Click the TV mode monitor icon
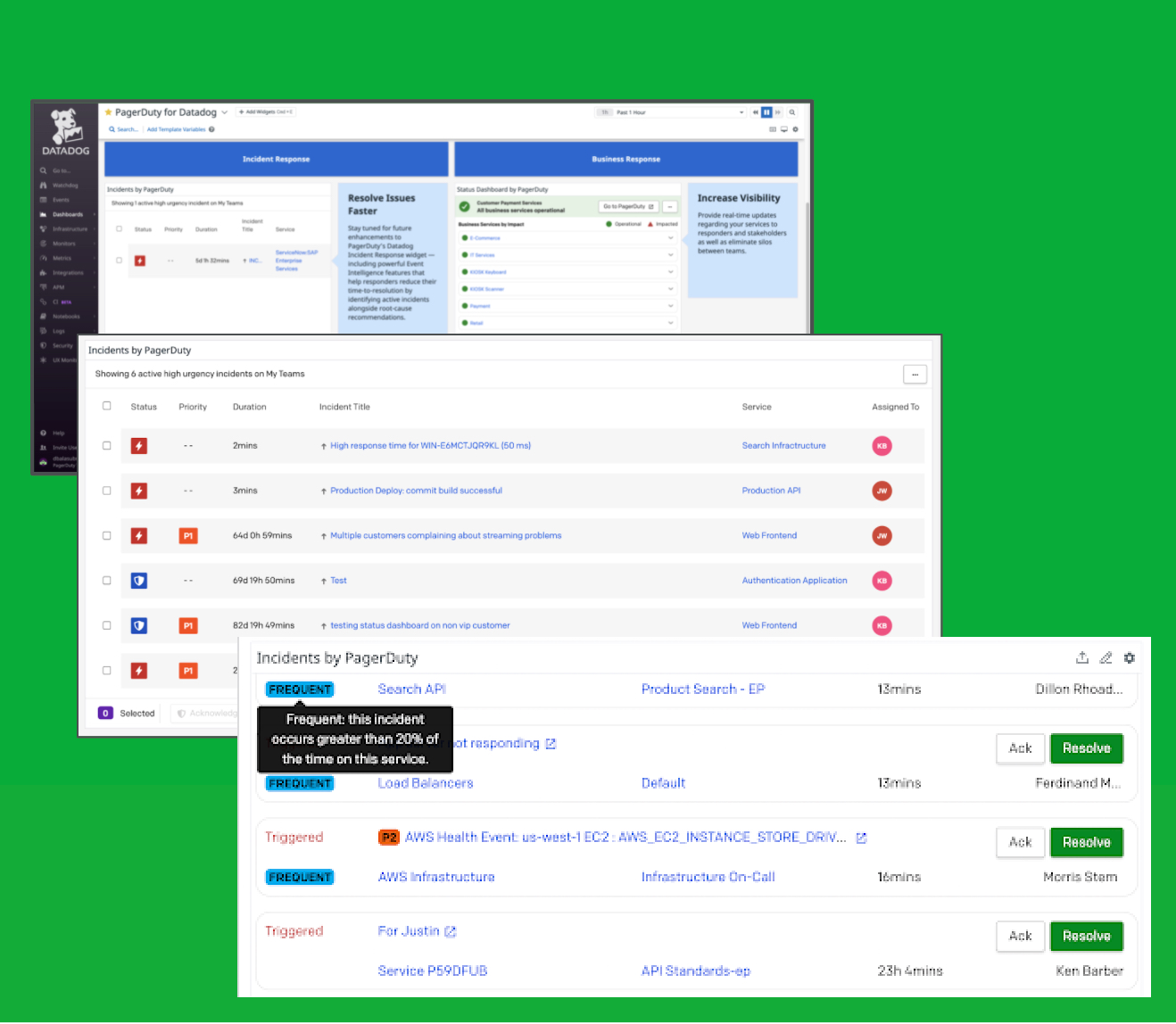Image resolution: width=1176 pixels, height=1024 pixels. [784, 129]
